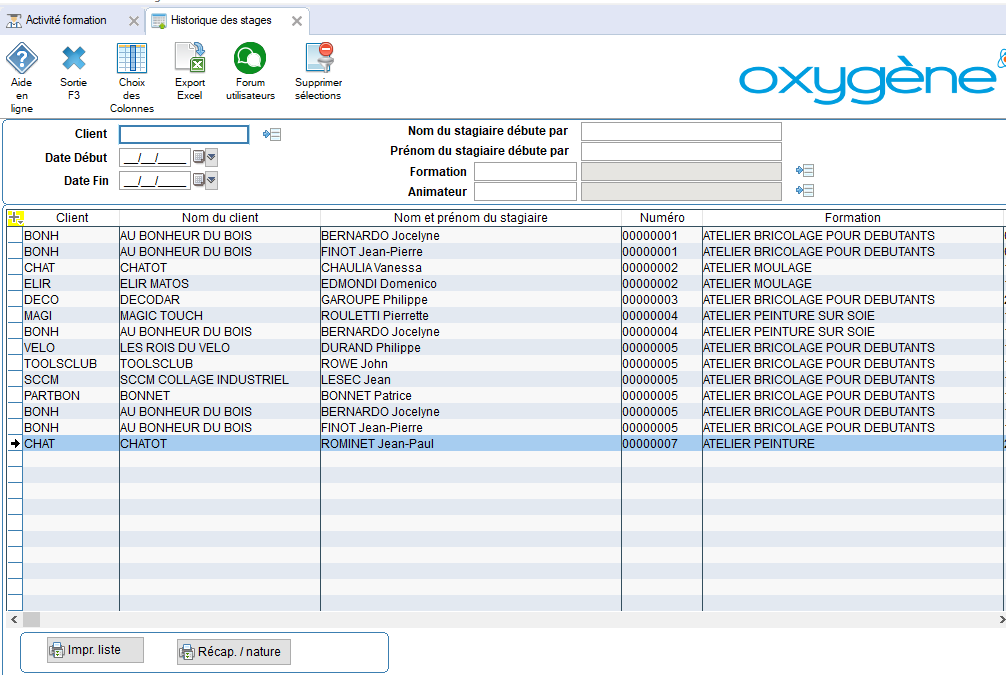The image size is (1006, 675).
Task: Open the Animateur lookup list icon
Action: click(804, 191)
